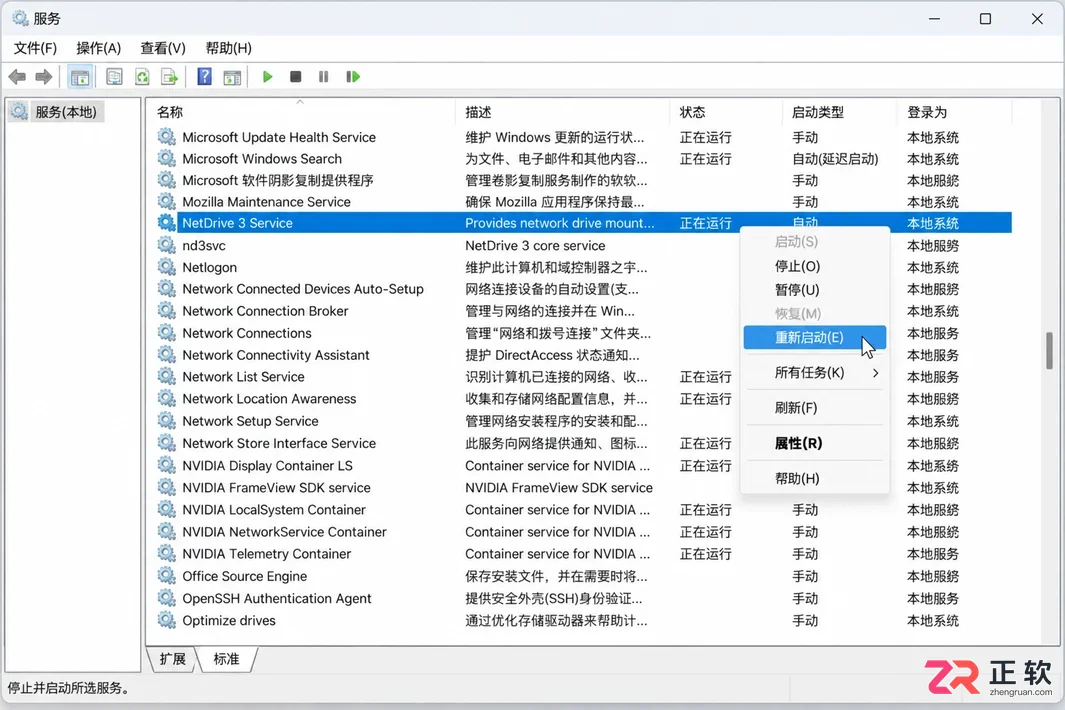Click gear icon of Network Setup Service

click(x=166, y=421)
